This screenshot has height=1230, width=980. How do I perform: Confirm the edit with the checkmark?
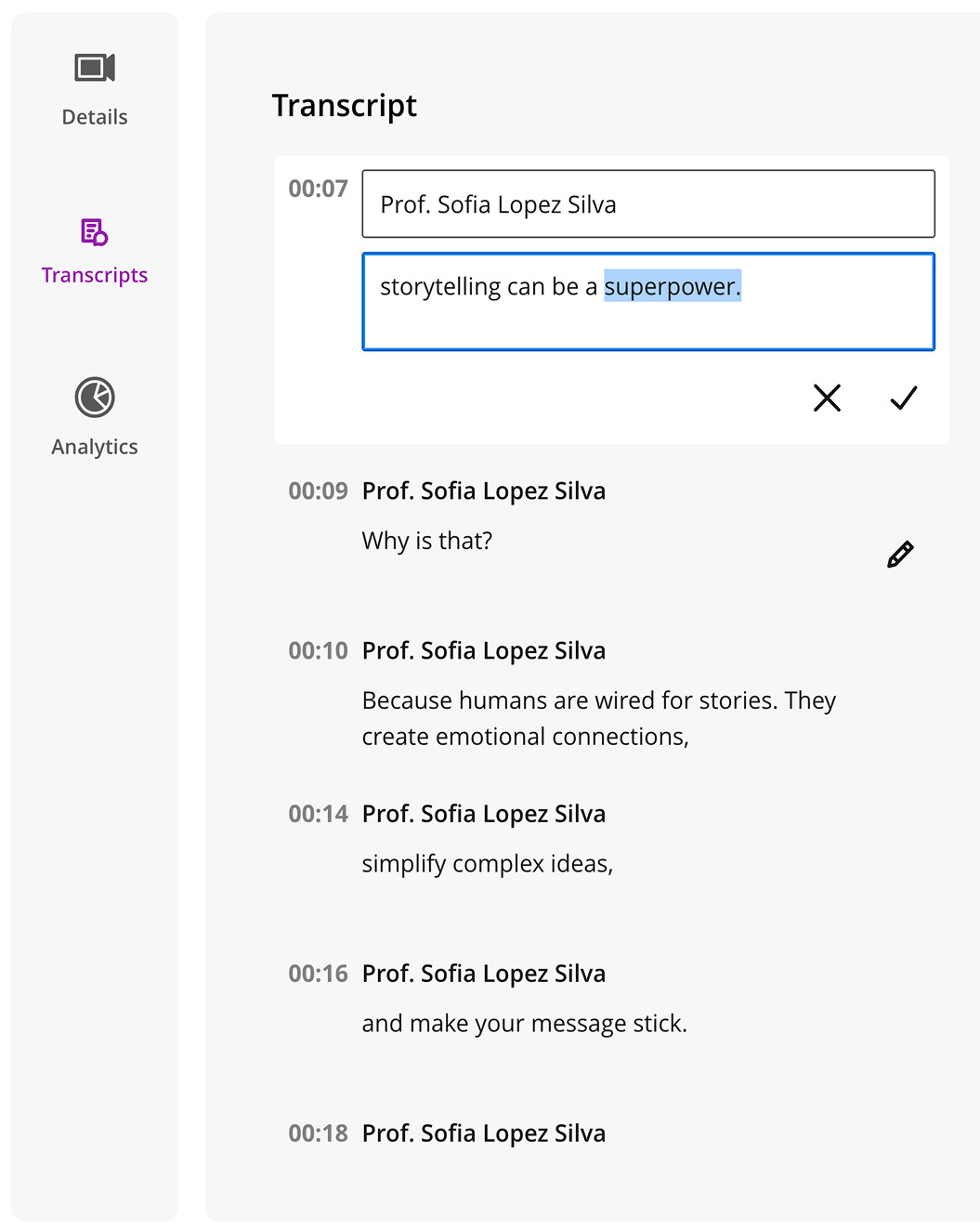pyautogui.click(x=903, y=398)
